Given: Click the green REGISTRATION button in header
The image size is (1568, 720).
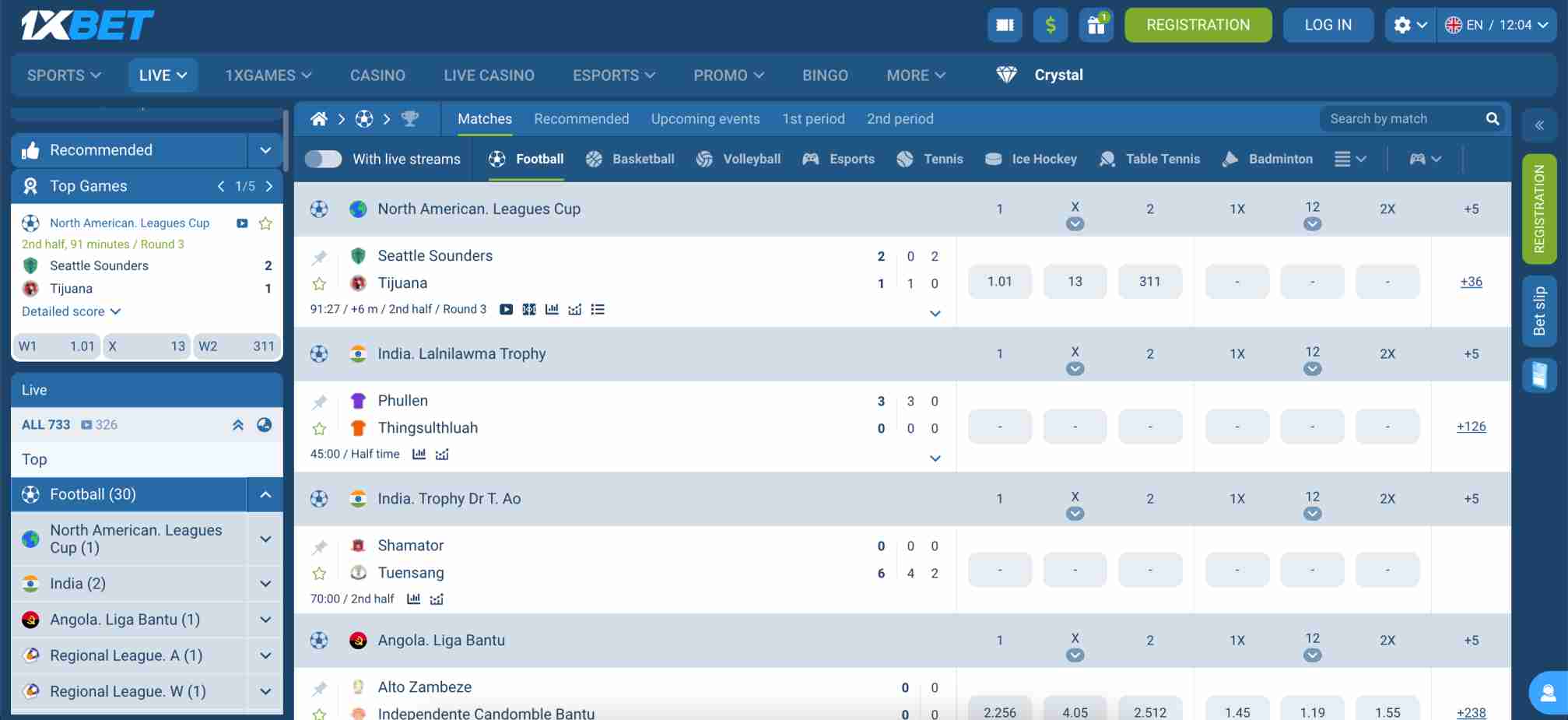Looking at the screenshot, I should point(1198,25).
